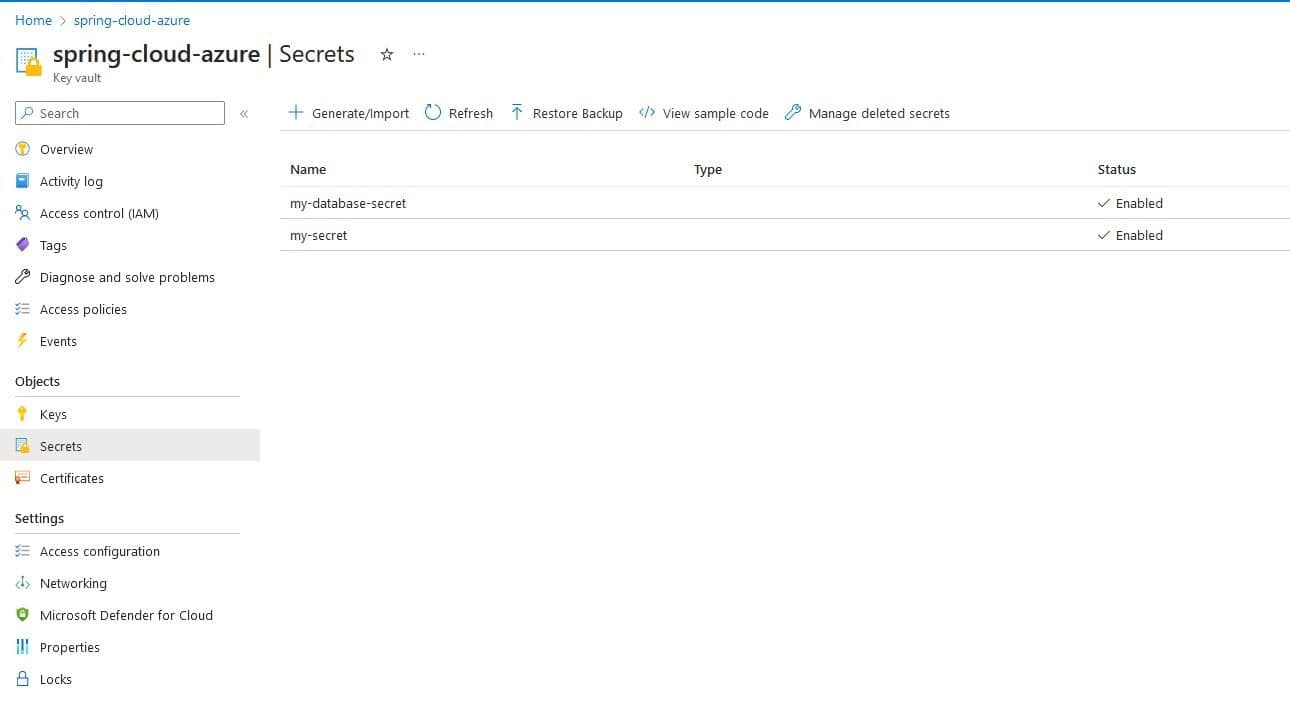Click the Secrets icon in sidebar
Screen dimensions: 1290x705
pos(23,446)
